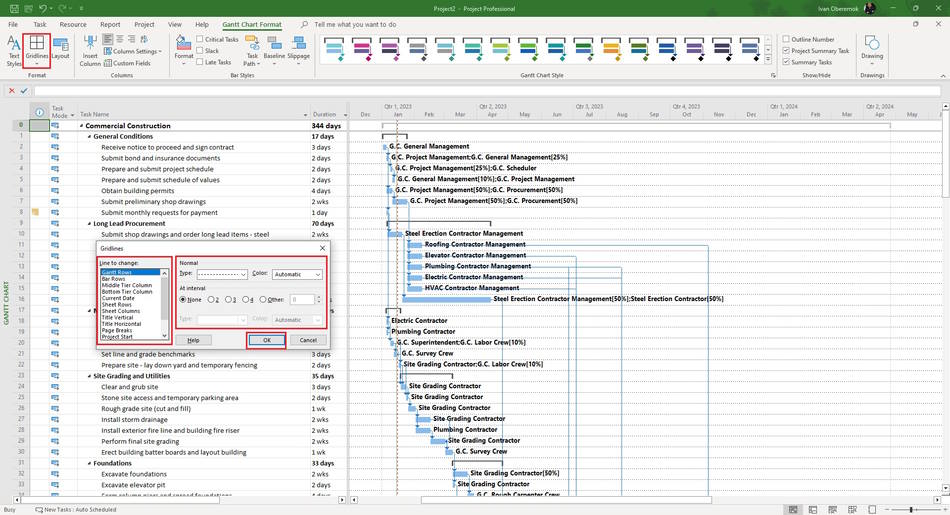Viewport: 950px width, 515px height.
Task: Open the Text Styles tool
Action: pos(13,51)
